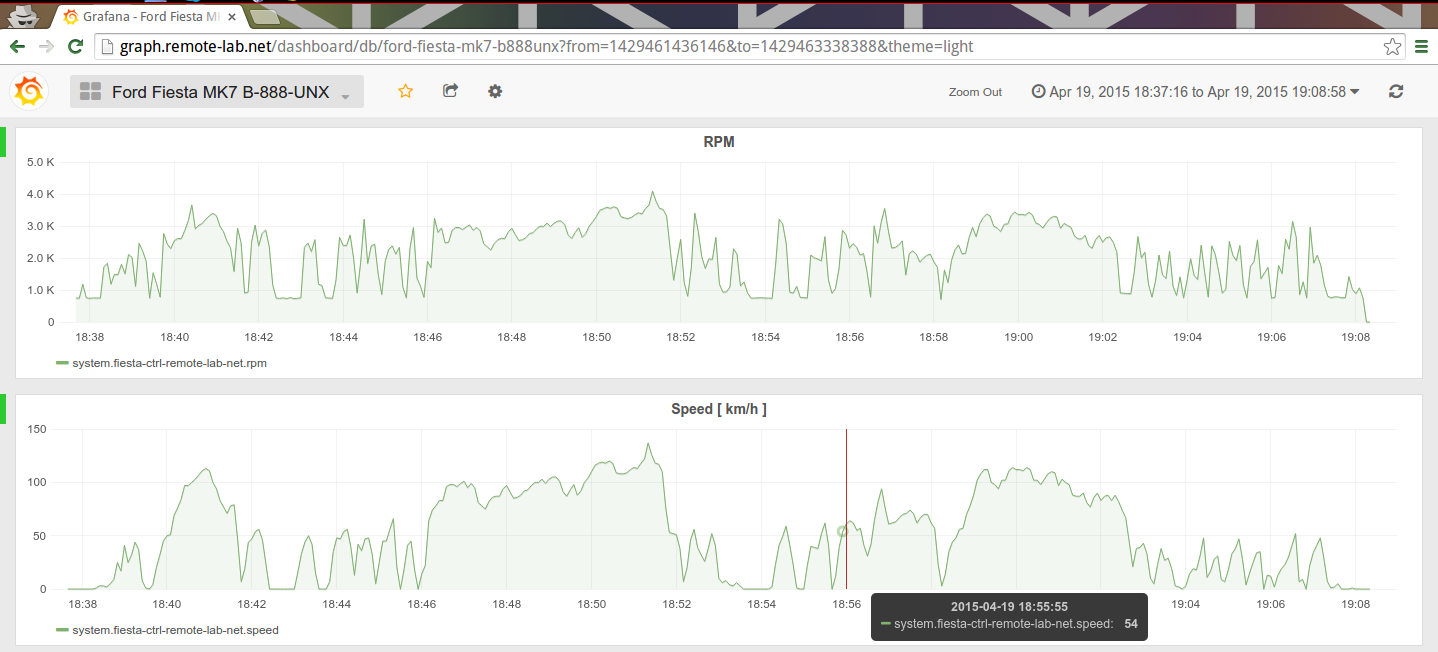Viewport: 1438px width, 652px height.
Task: Bookmark page with address bar star
Action: click(1391, 46)
